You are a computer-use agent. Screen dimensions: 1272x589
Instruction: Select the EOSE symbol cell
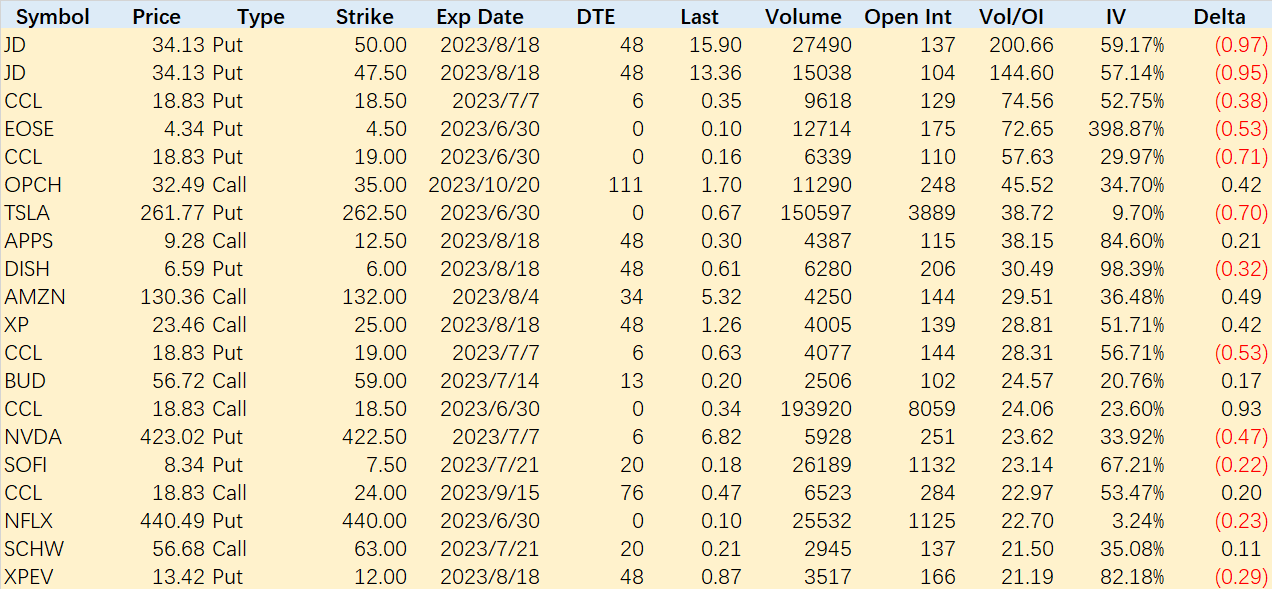[x=29, y=129]
